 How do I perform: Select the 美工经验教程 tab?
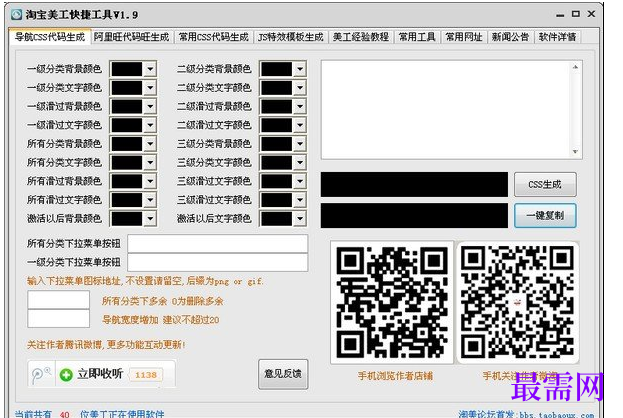click(361, 37)
